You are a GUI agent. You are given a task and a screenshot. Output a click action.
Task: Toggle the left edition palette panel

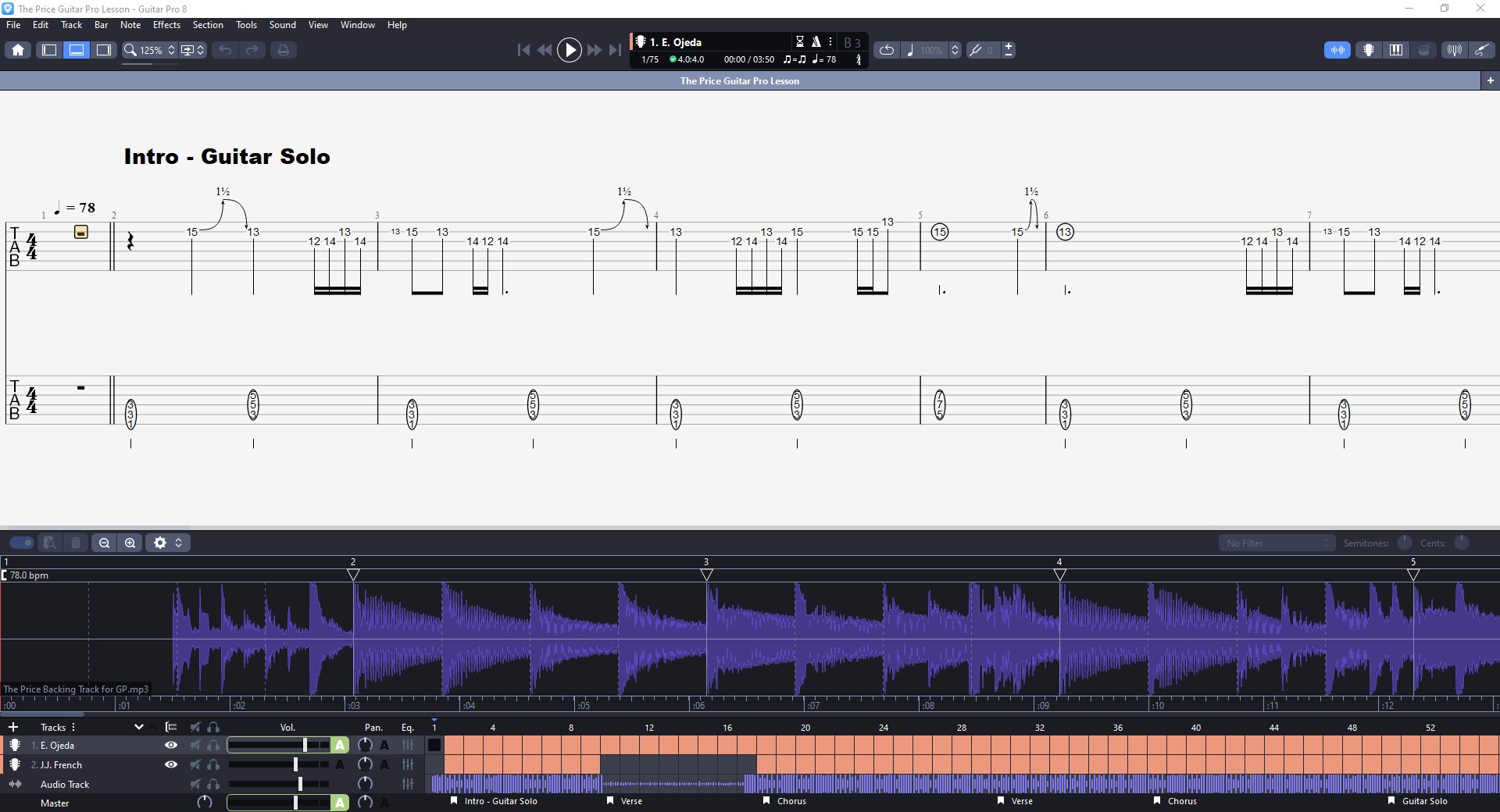click(x=49, y=50)
